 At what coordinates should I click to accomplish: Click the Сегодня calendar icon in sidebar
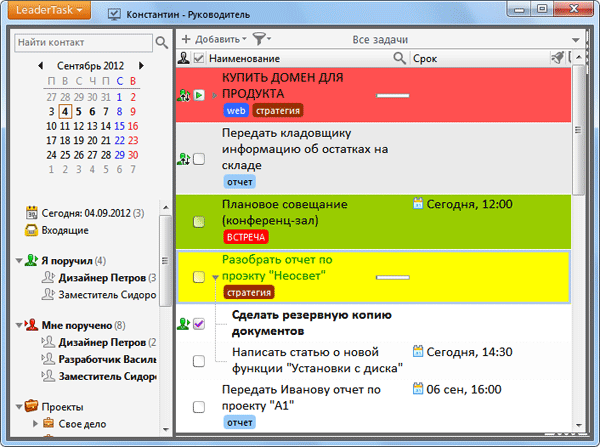click(32, 212)
